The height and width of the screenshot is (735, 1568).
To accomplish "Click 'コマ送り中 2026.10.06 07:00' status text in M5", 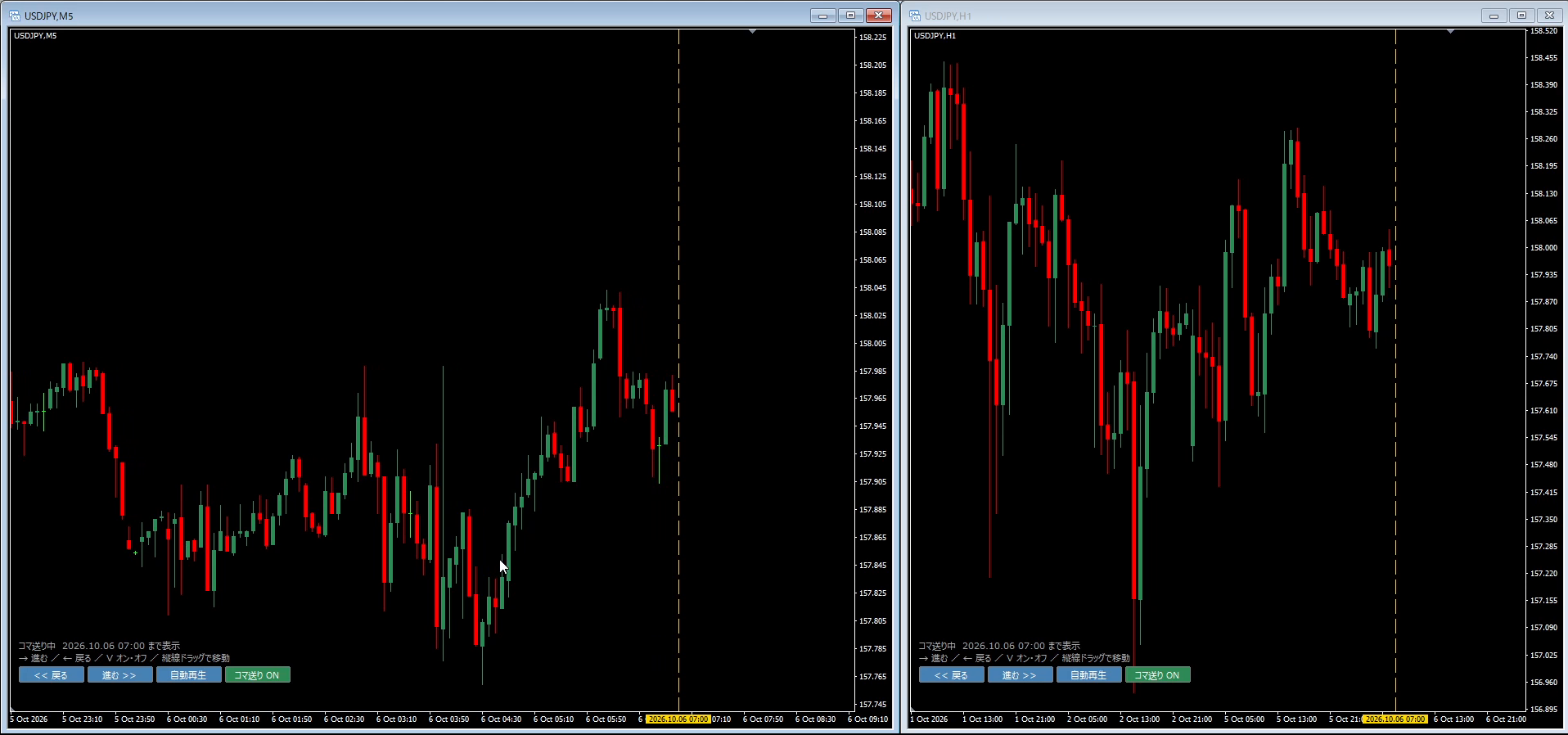I will click(99, 646).
